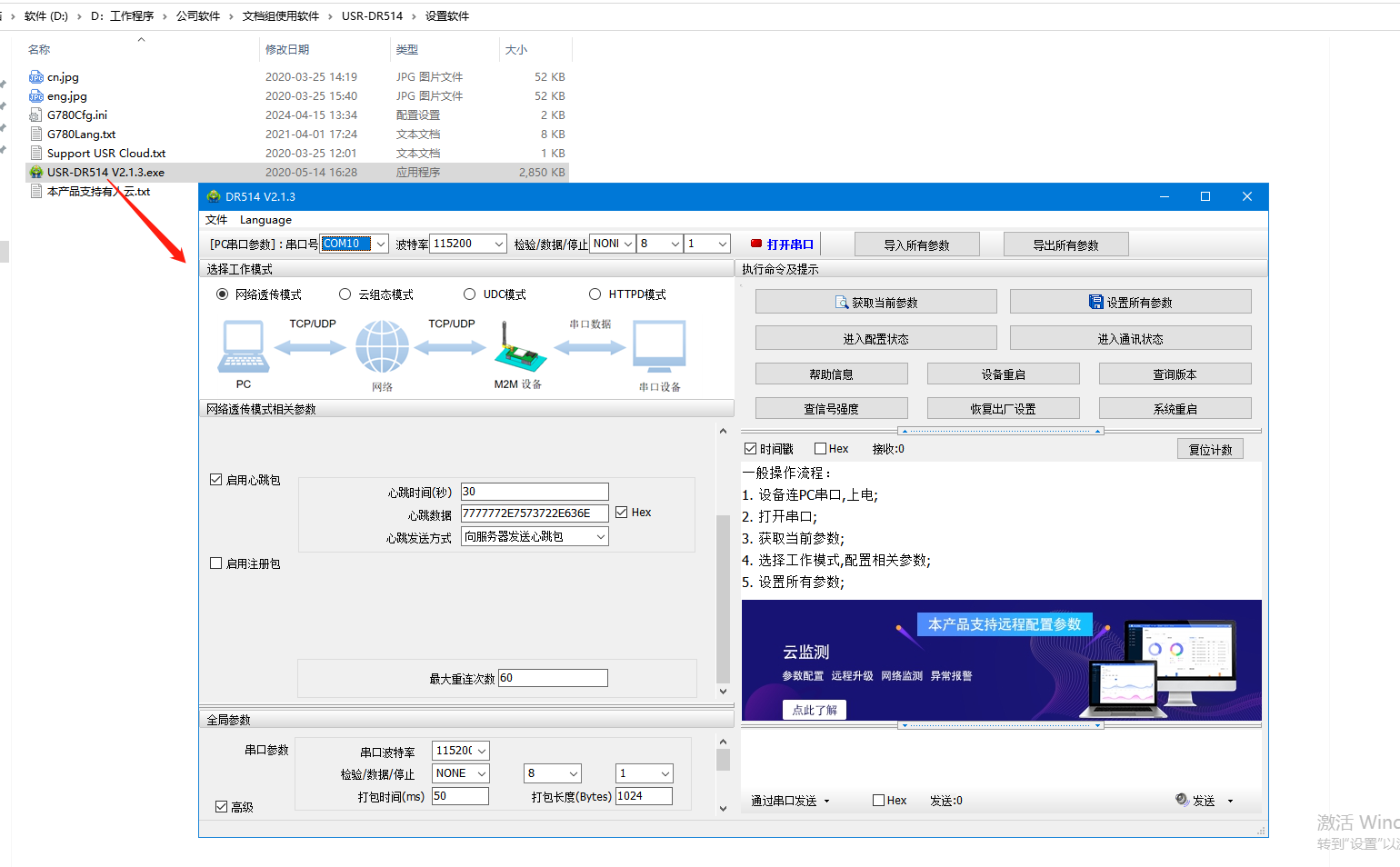Image resolution: width=1400 pixels, height=867 pixels.
Task: Click the 恢复出厂设置 button
Action: pyautogui.click(x=1003, y=409)
